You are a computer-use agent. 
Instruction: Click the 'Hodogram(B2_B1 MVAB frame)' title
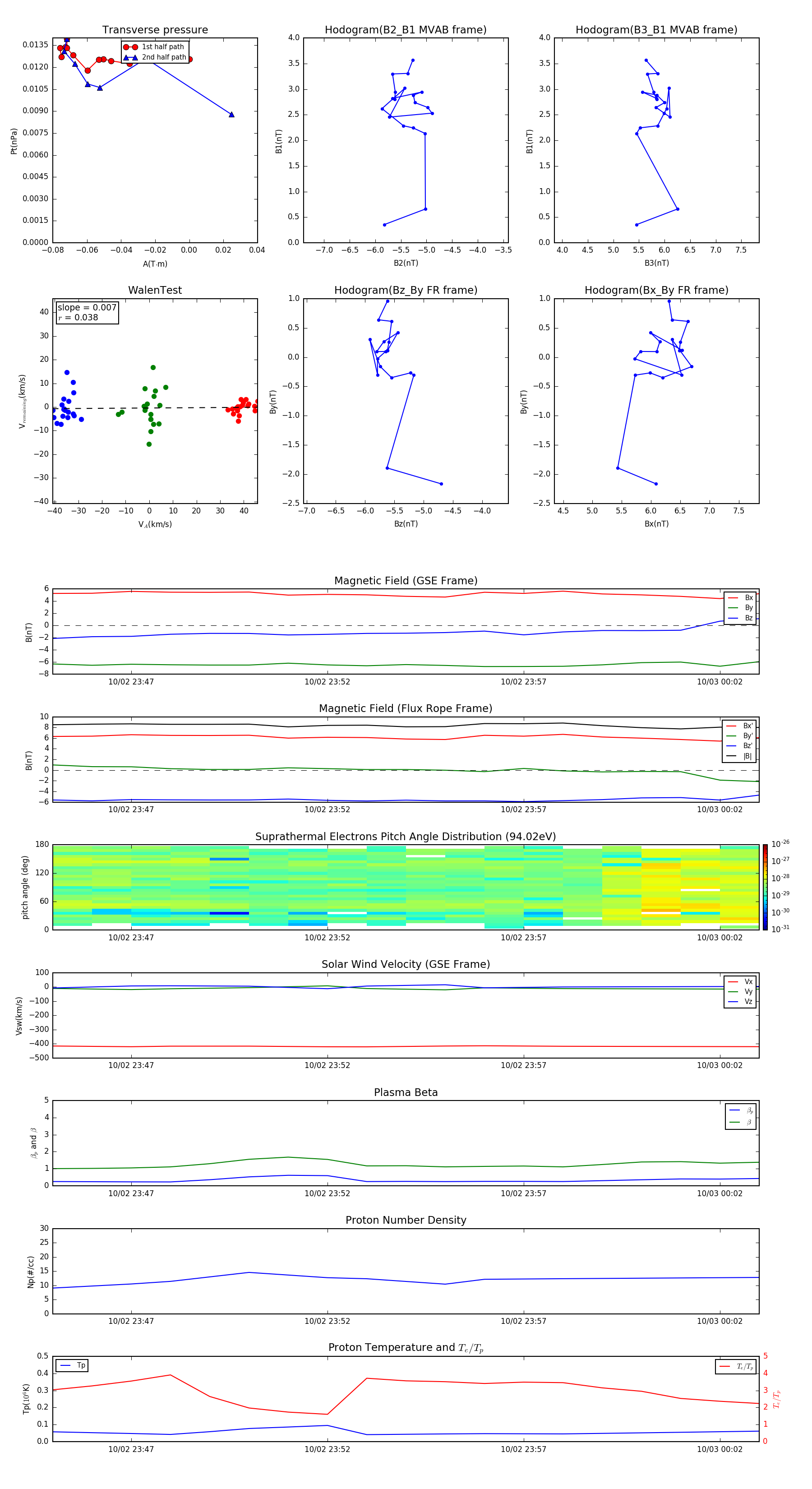click(x=406, y=30)
